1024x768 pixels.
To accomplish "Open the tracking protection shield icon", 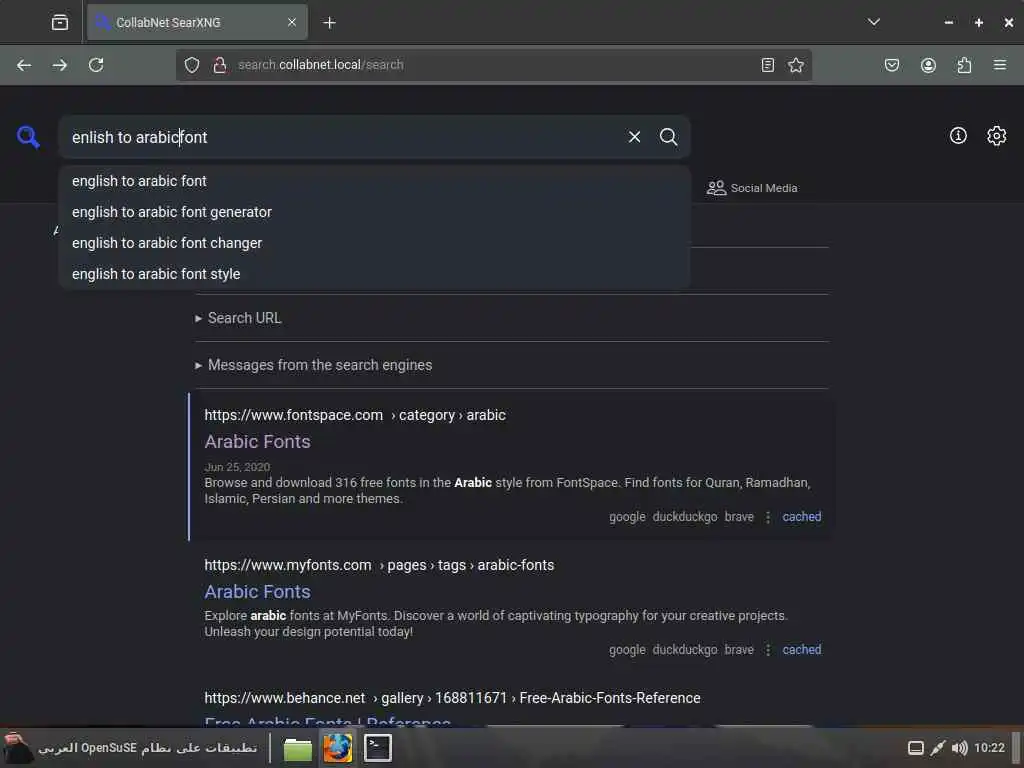I will 191,65.
